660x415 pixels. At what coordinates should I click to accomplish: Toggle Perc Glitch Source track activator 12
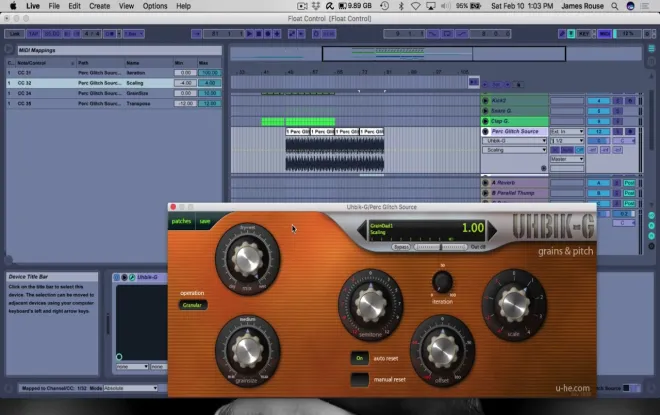coord(599,131)
